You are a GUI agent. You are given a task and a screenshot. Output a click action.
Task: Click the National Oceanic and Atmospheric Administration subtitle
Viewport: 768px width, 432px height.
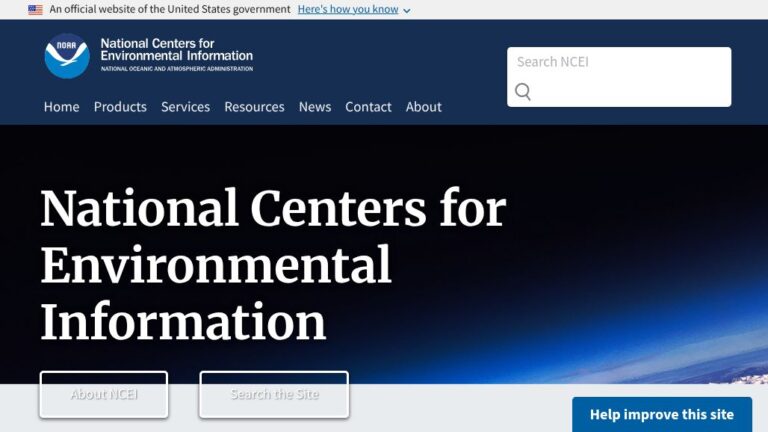pyautogui.click(x=177, y=69)
